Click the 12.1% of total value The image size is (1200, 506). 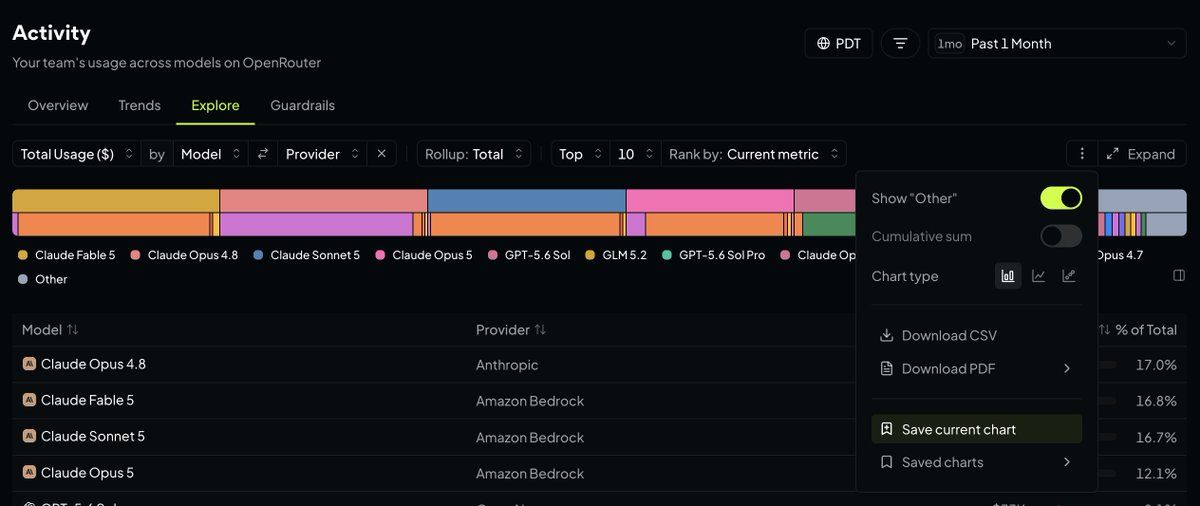point(1156,473)
